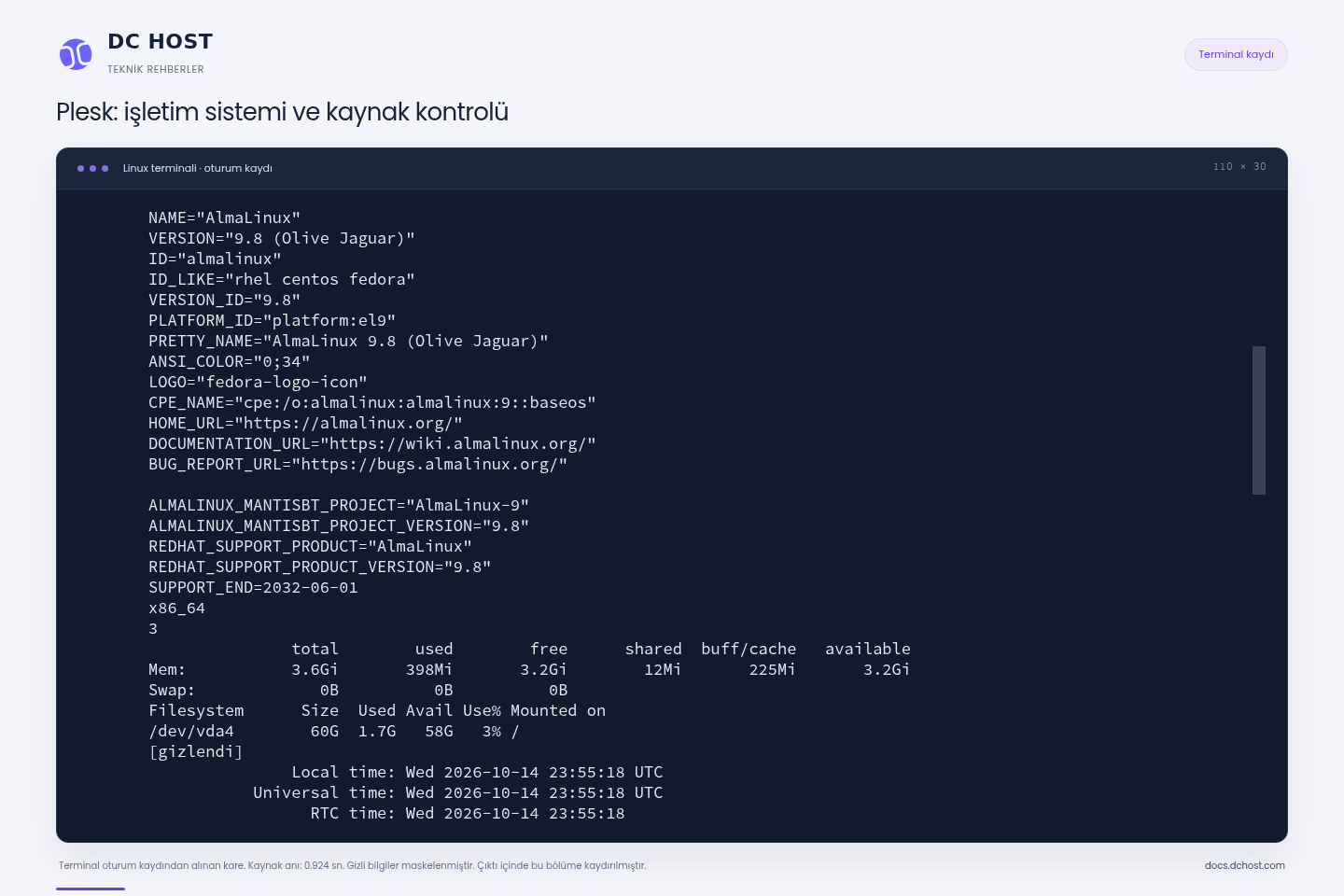Select ALMALINUX_MANTISBT_PROJECT="AlmaLinux-9" line
This screenshot has height=896, width=1344.
pos(339,505)
